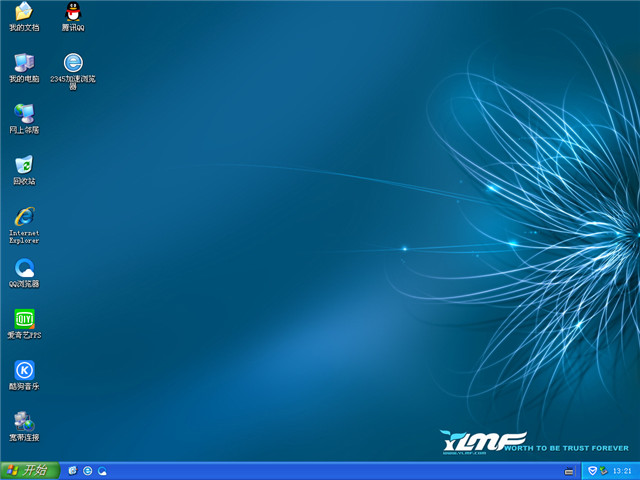Image resolution: width=640 pixels, height=480 pixels.
Task: Click the 我的电脑 (My Computer) icon
Action: [x=24, y=64]
